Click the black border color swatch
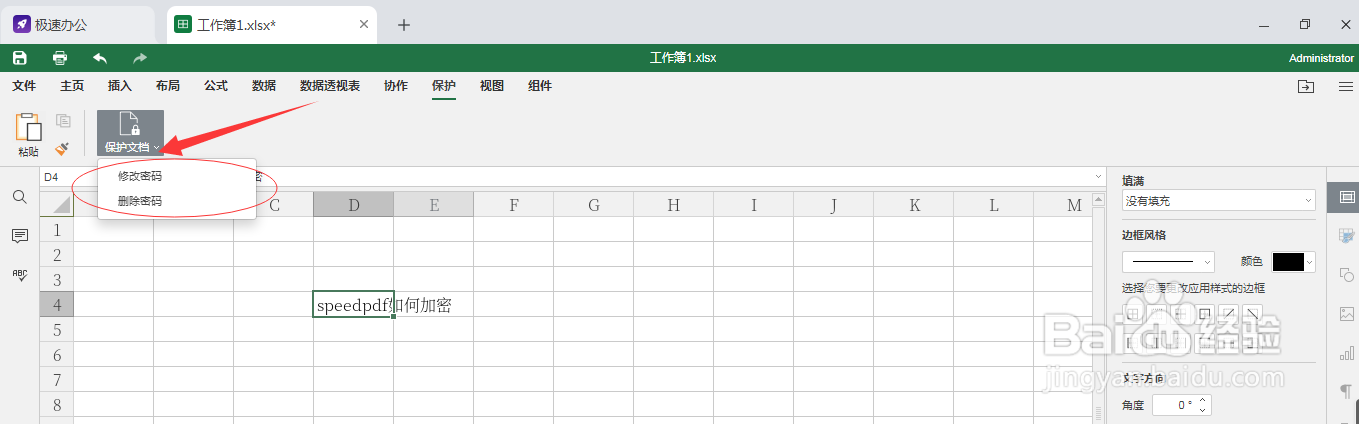Image resolution: width=1359 pixels, height=424 pixels. pyautogui.click(x=1288, y=262)
